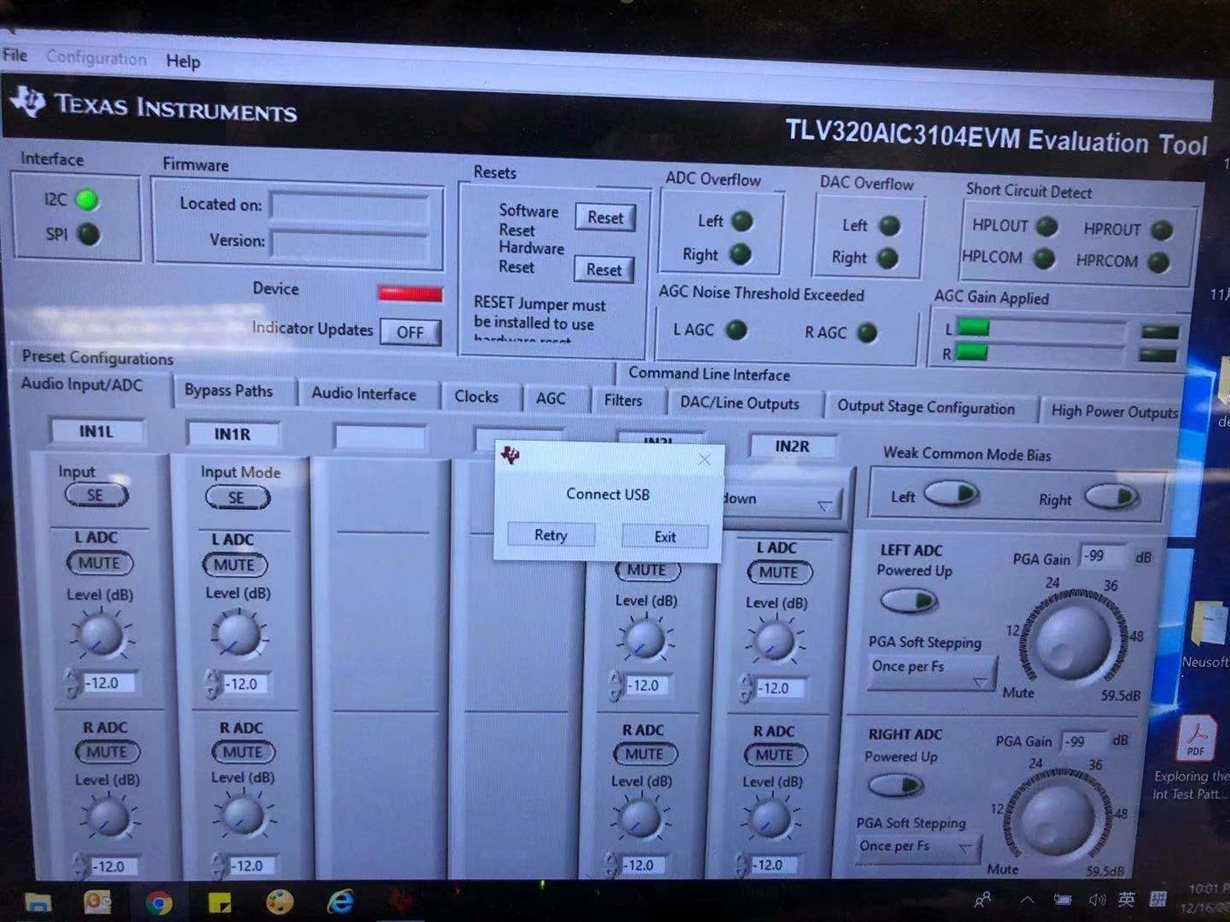1230x922 pixels.
Task: Open LEFT ADC PGA Soft Stepping dropdown
Action: (x=932, y=672)
